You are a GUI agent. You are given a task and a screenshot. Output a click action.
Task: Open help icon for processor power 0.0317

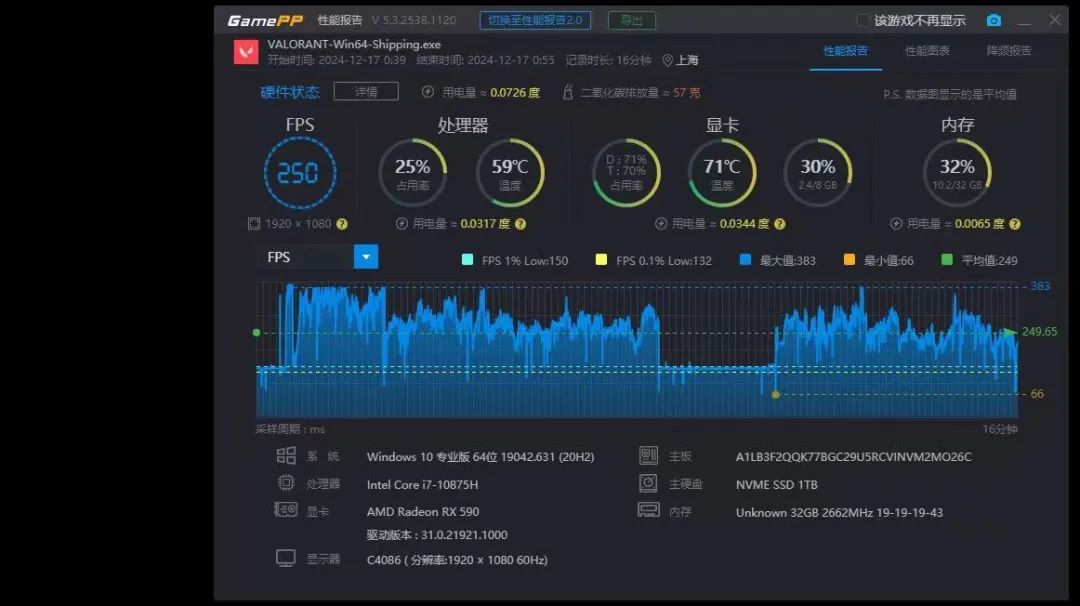coord(520,224)
